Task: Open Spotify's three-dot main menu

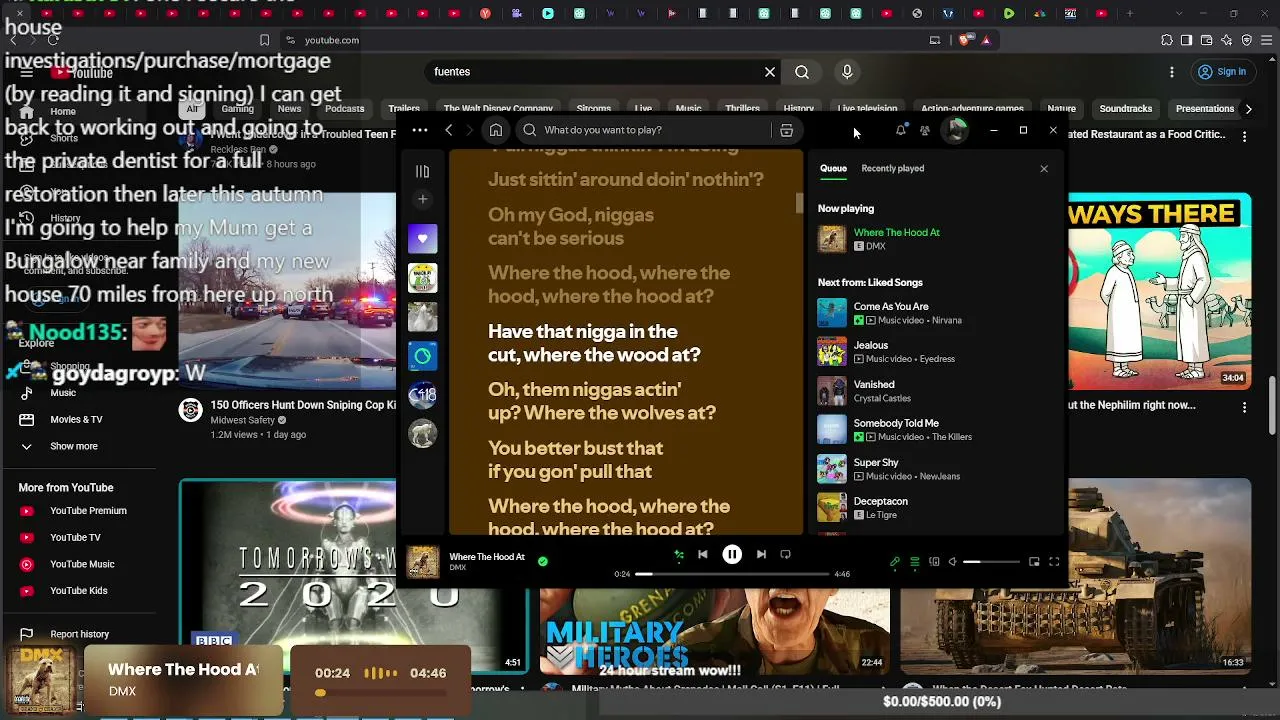Action: coord(420,130)
